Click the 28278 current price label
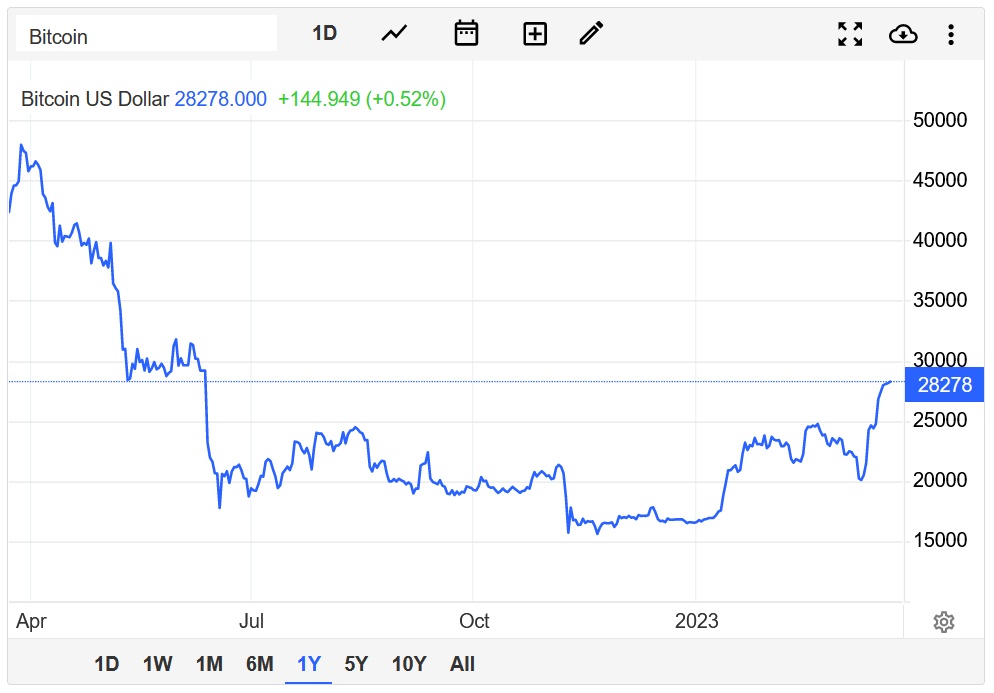994x693 pixels. [x=944, y=385]
